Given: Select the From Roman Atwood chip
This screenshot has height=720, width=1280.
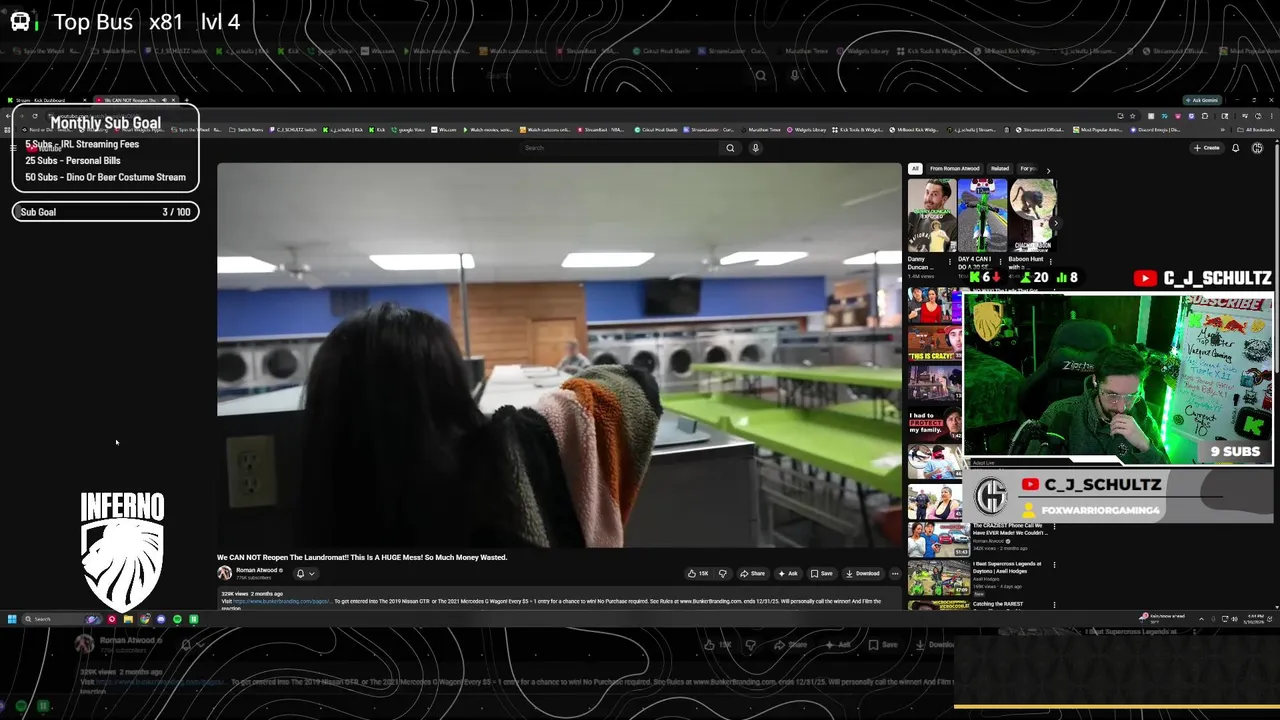Looking at the screenshot, I should coord(954,168).
